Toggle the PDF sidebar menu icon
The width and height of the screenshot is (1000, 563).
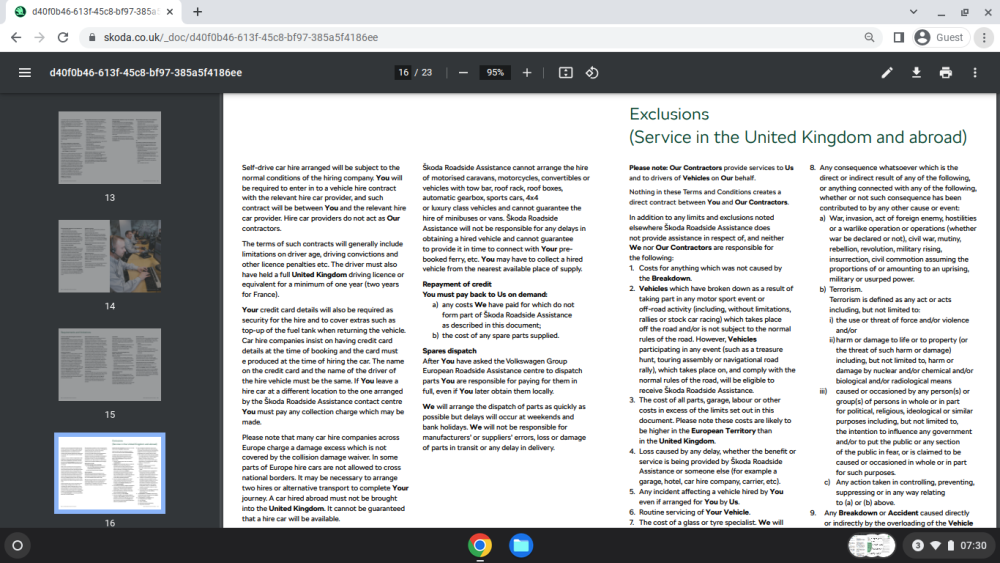coord(25,73)
